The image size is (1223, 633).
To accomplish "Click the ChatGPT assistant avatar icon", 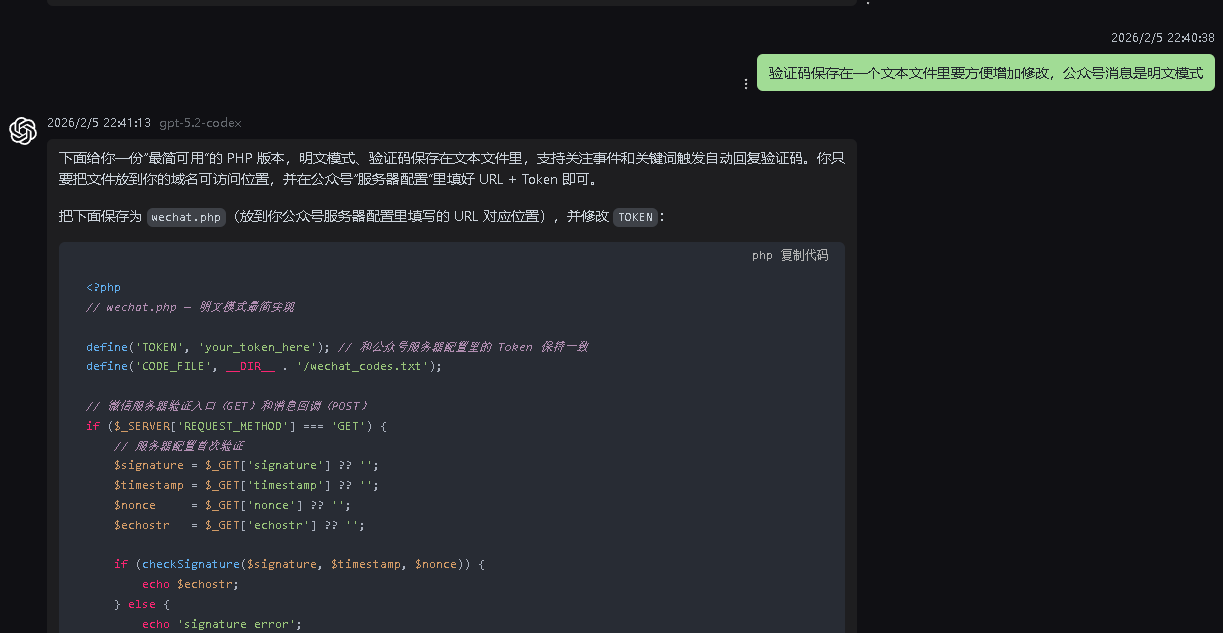I will [x=23, y=130].
